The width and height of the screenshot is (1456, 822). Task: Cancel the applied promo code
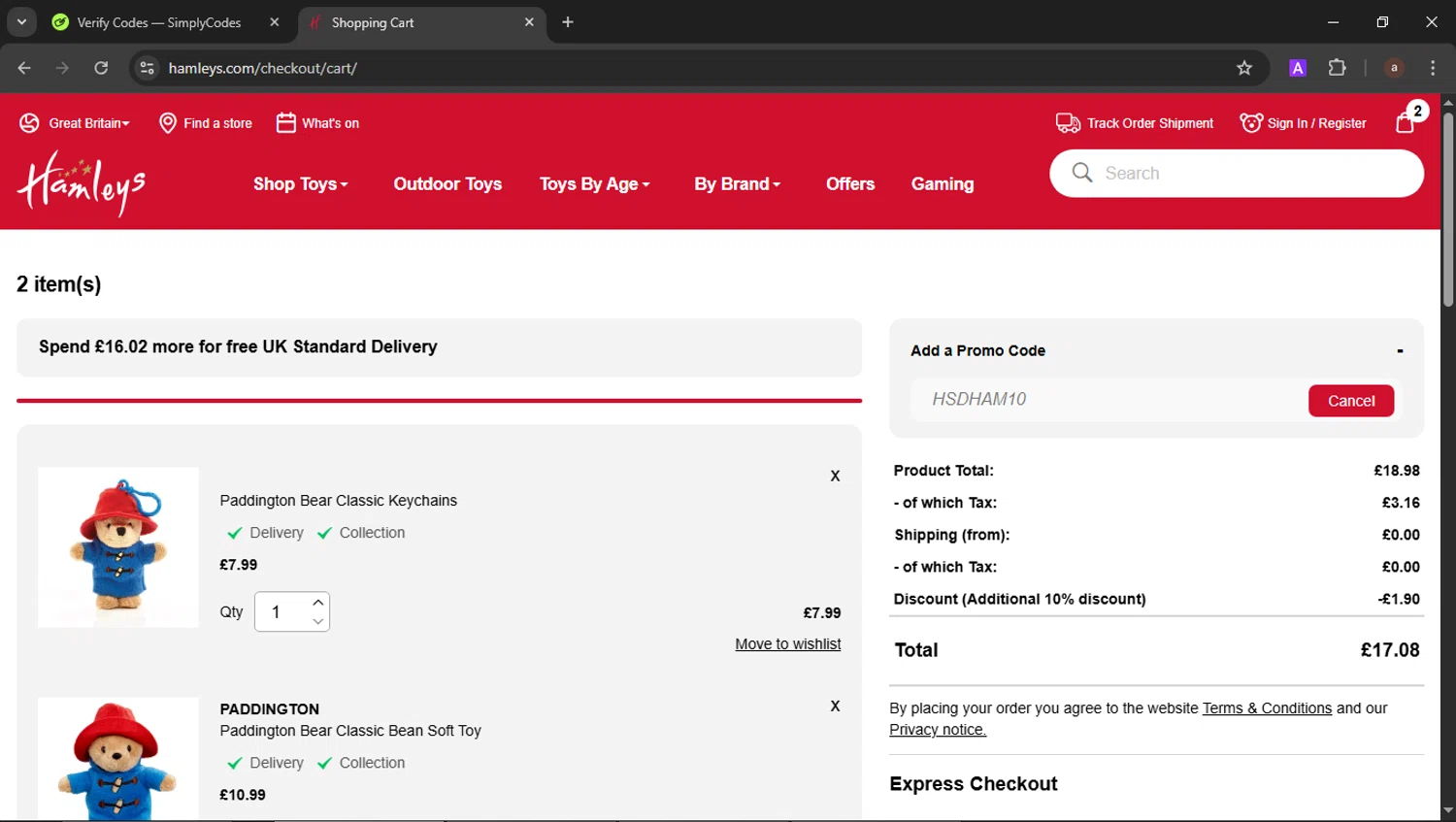click(1351, 401)
